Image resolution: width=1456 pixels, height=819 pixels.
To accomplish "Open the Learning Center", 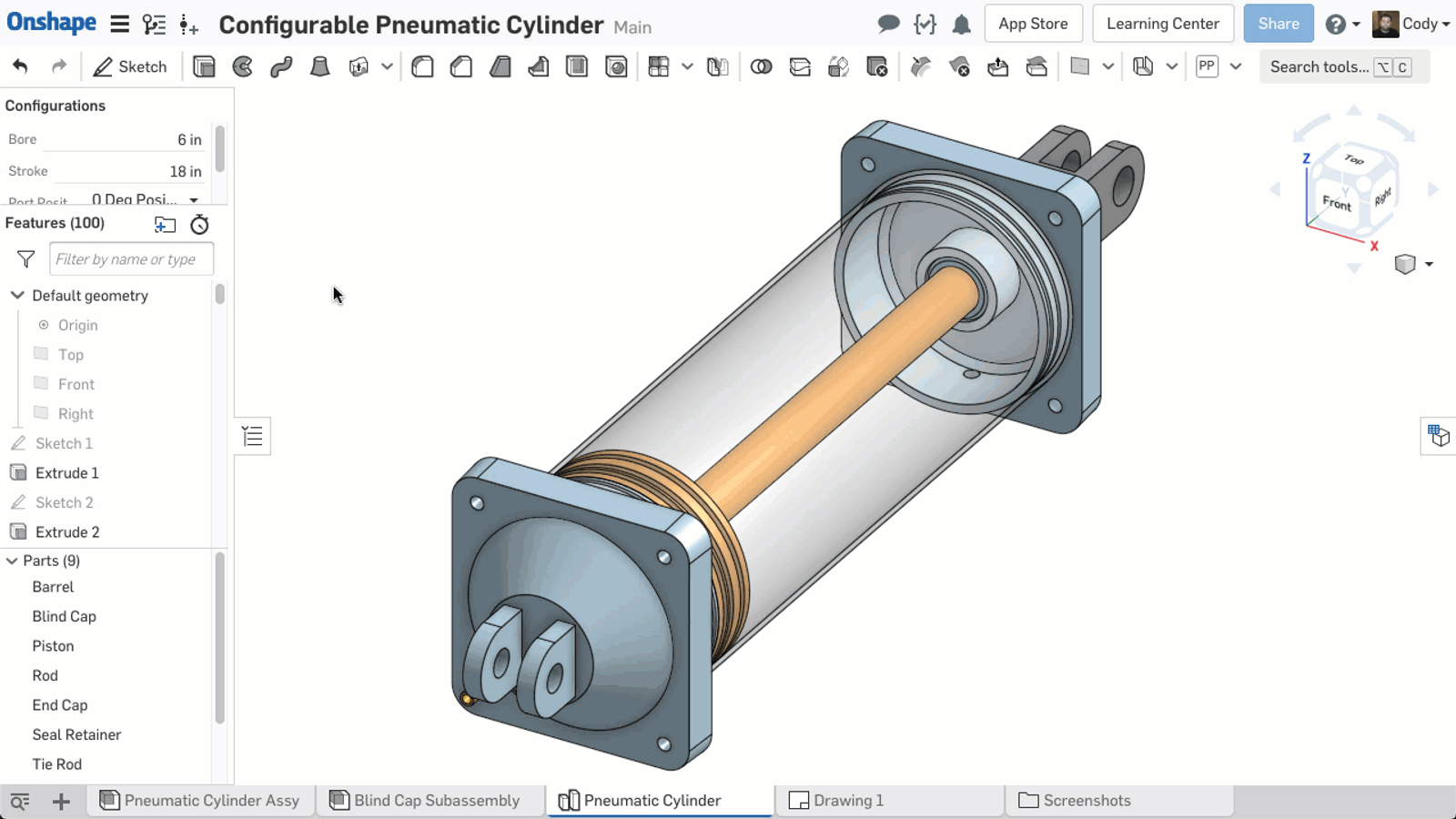I will click(1162, 24).
